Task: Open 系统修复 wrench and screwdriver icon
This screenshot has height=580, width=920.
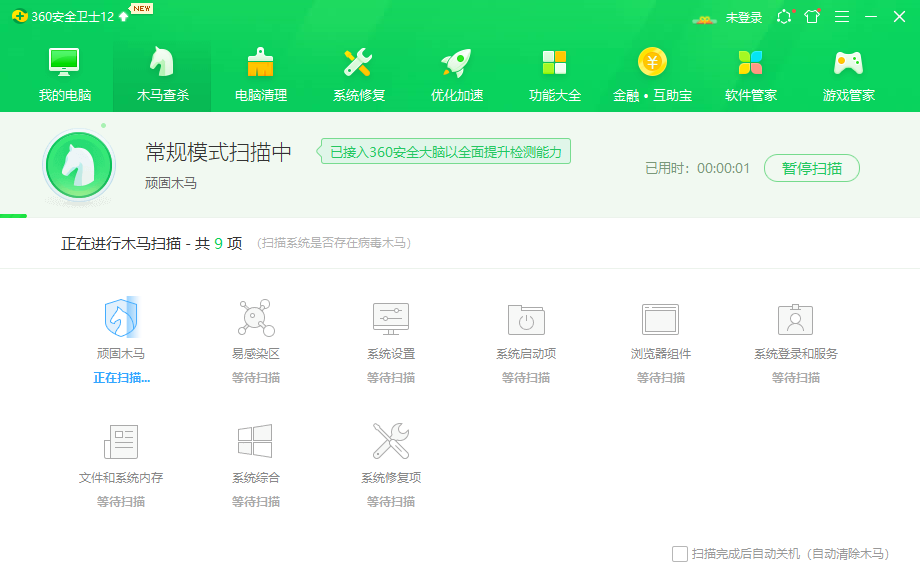Action: point(358,64)
